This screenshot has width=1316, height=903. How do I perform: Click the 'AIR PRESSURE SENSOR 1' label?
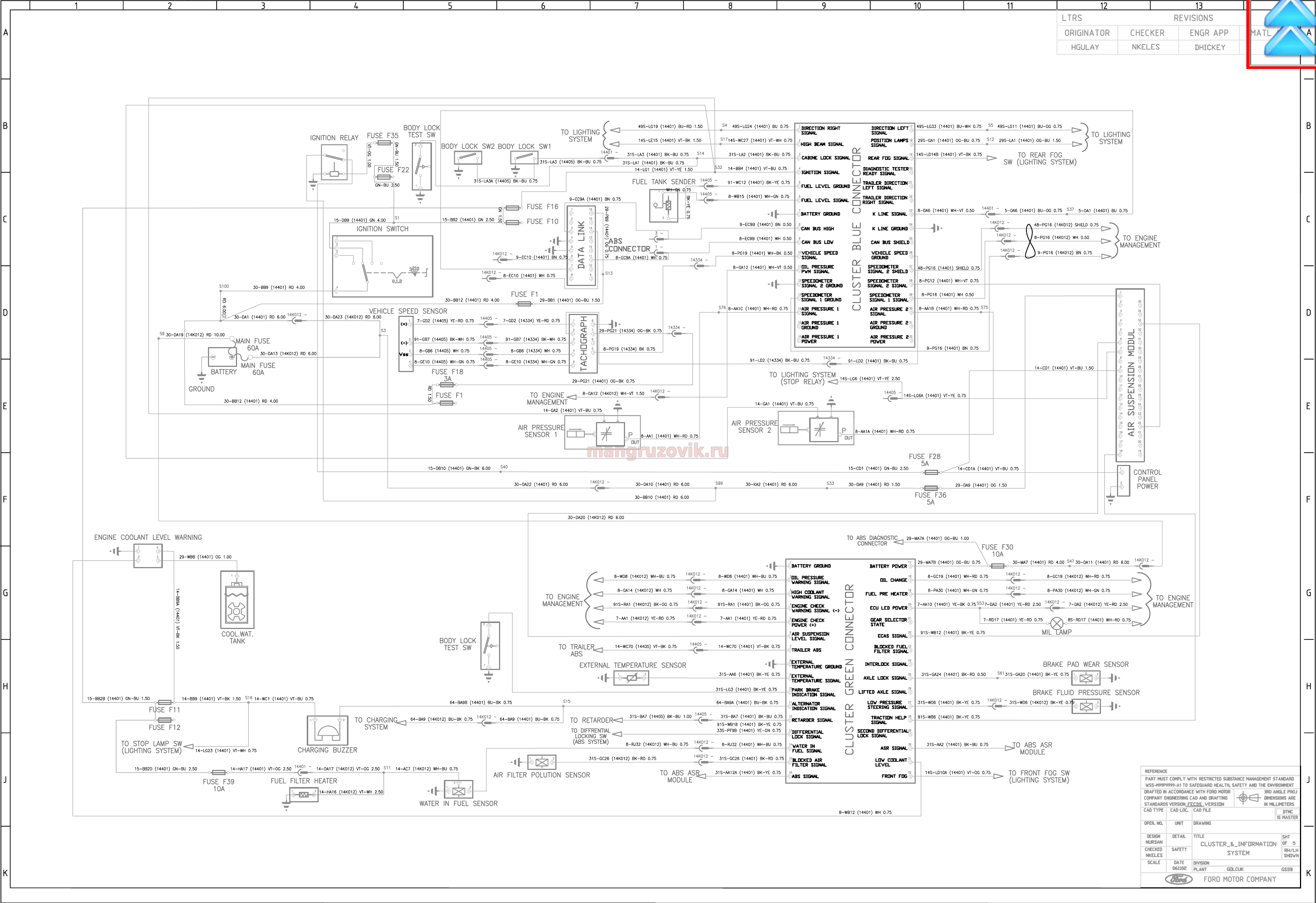point(541,431)
